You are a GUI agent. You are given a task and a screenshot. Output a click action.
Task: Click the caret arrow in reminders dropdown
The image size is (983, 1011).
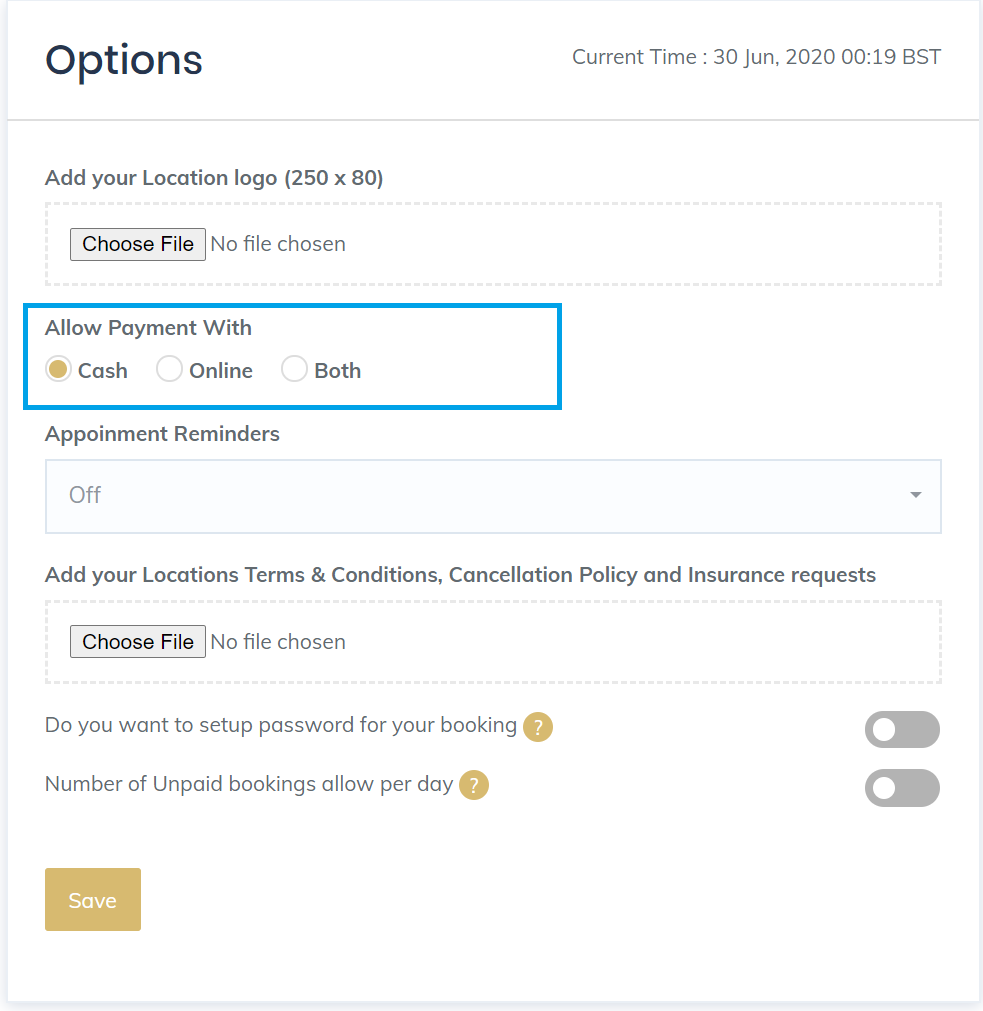(915, 495)
